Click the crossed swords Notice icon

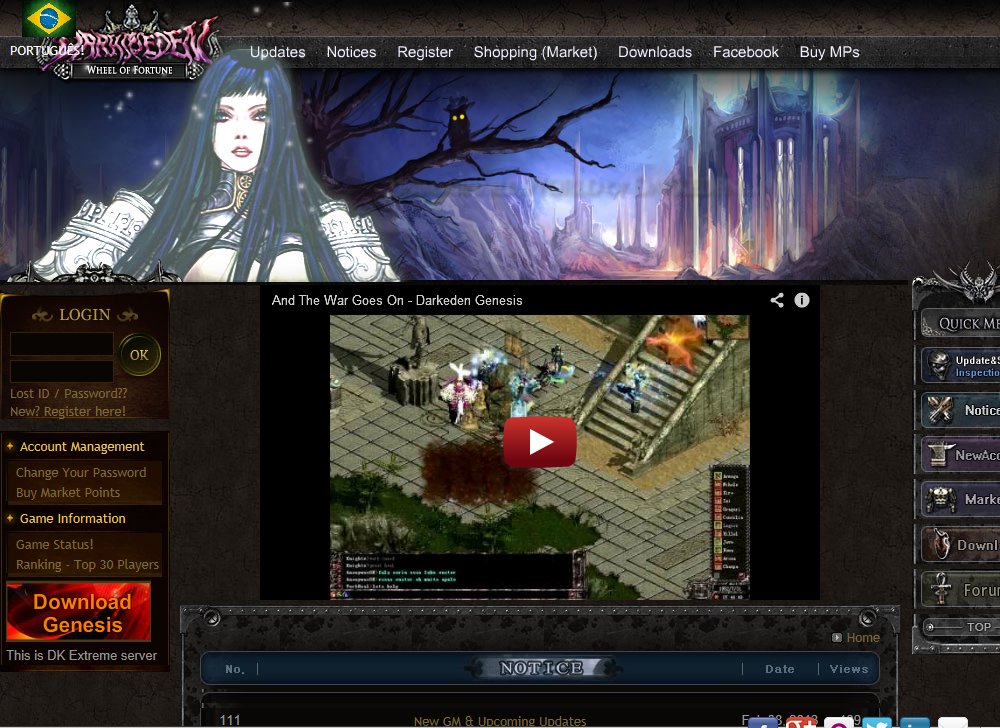click(x=939, y=410)
